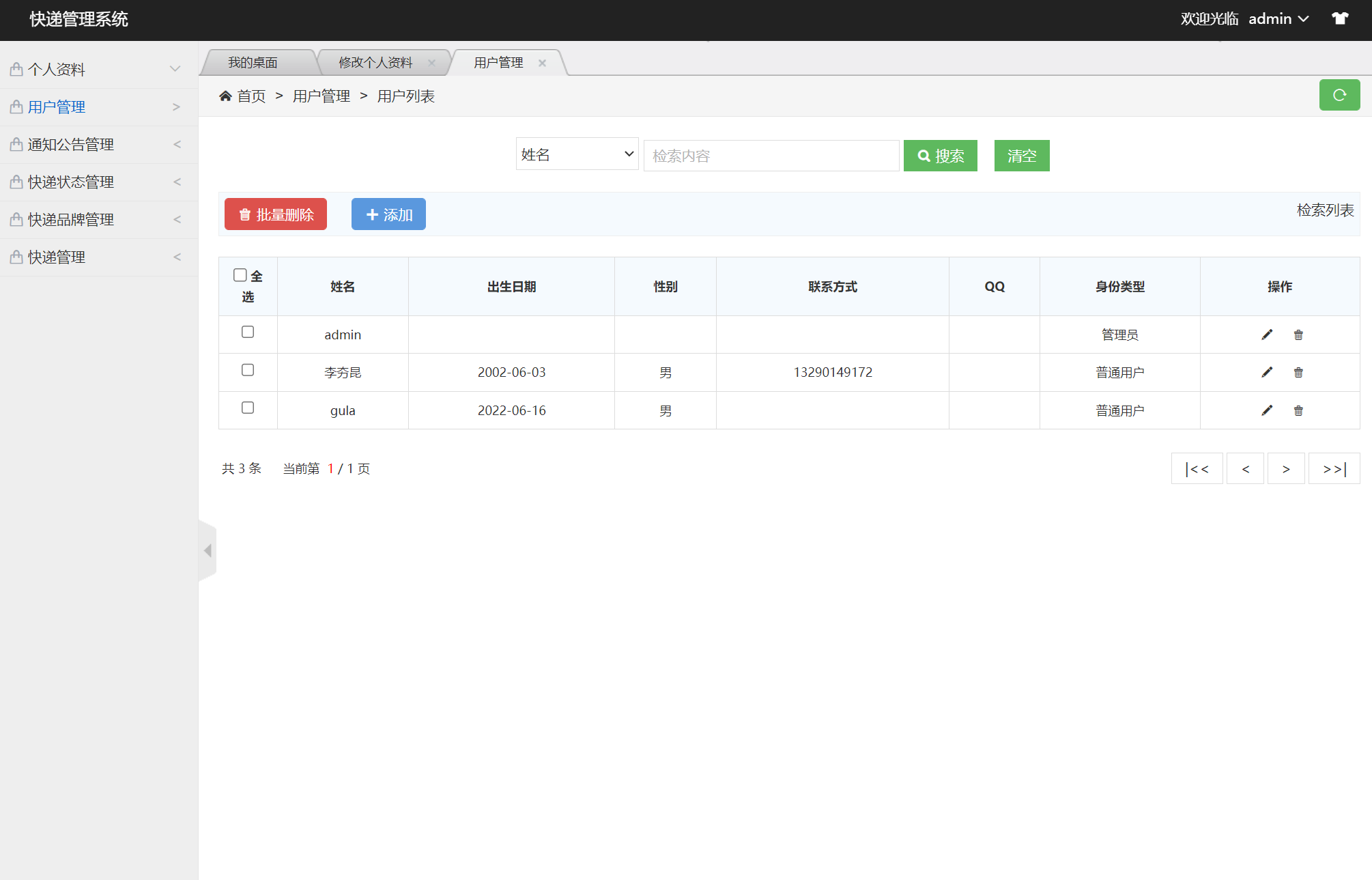This screenshot has width=1372, height=880.
Task: Switch to the 我的桌面 tab
Action: [254, 62]
